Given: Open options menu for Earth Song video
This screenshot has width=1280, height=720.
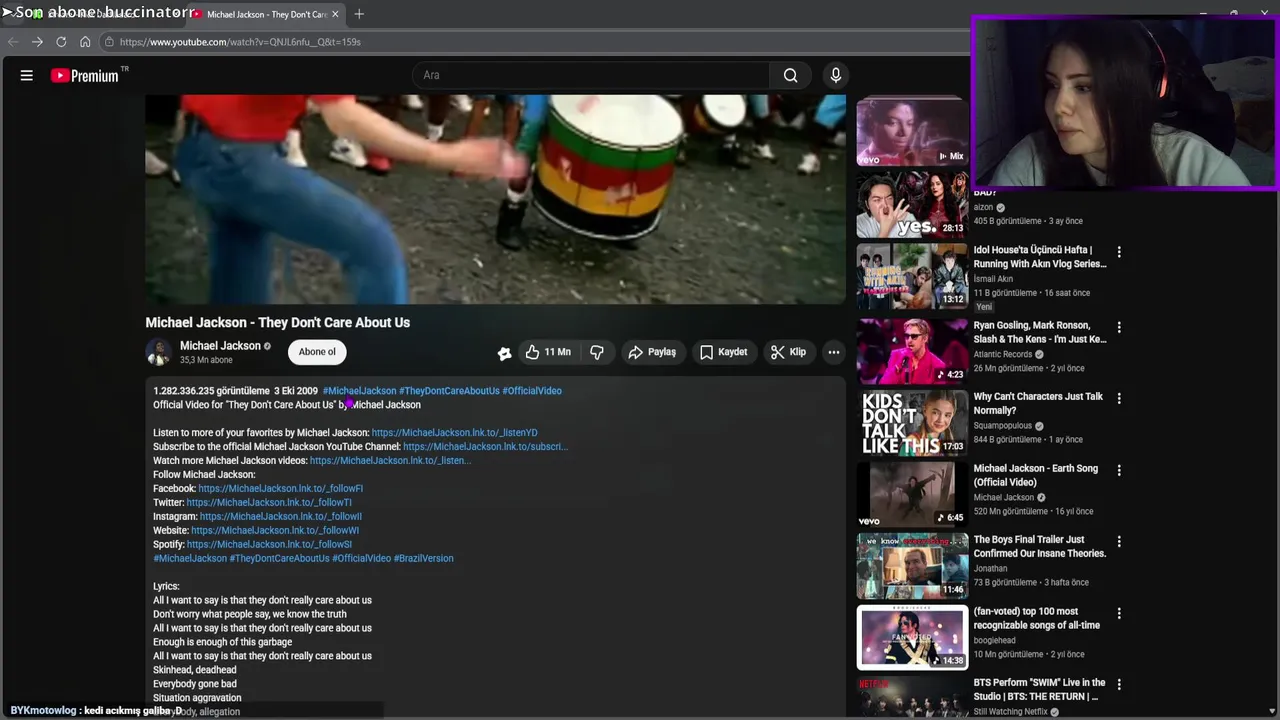Looking at the screenshot, I should click(1119, 471).
